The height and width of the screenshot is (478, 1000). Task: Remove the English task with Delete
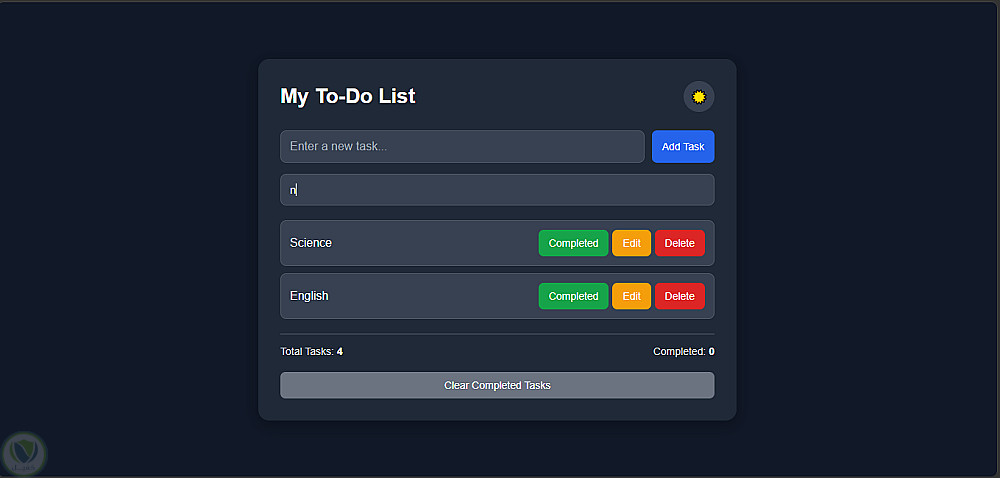(680, 296)
